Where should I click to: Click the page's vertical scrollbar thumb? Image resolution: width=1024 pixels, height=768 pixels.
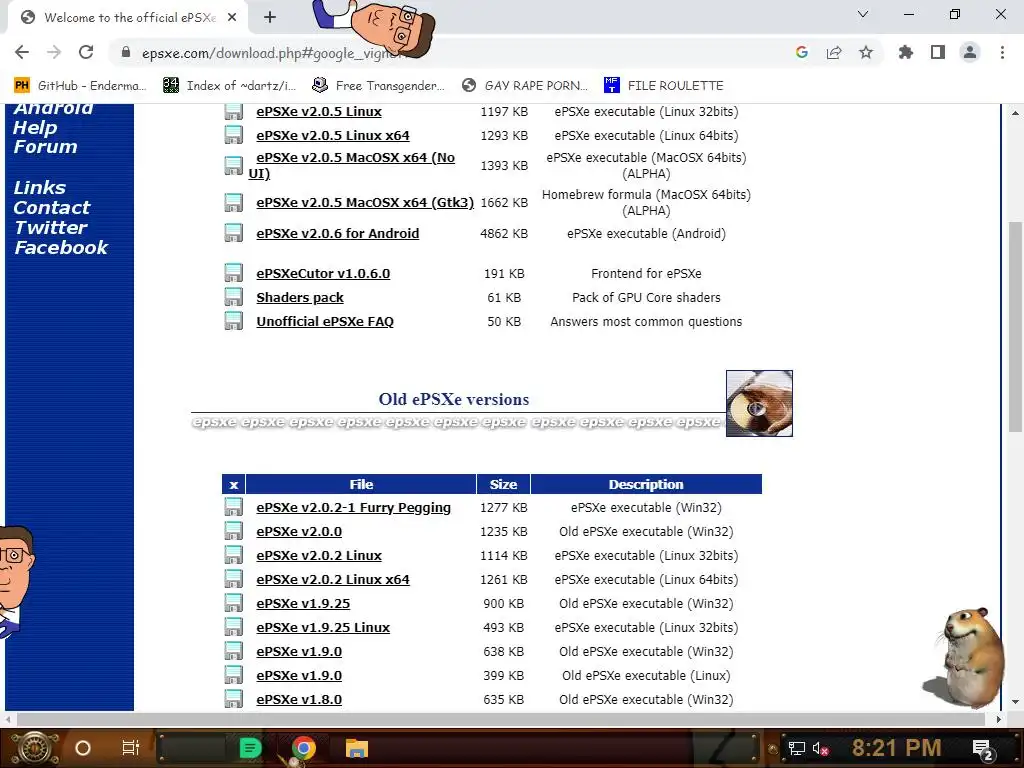(x=1015, y=327)
